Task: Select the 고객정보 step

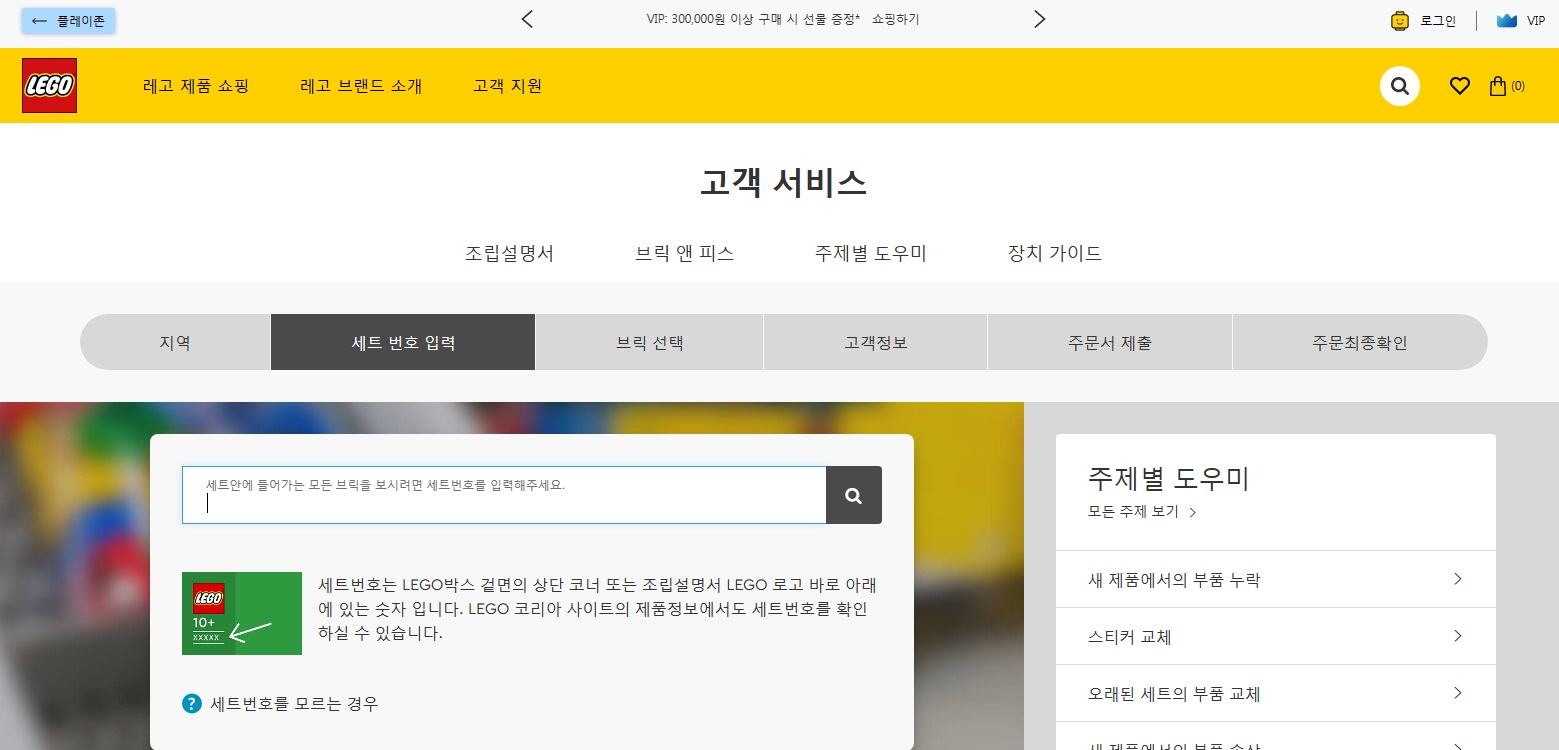Action: tap(876, 342)
